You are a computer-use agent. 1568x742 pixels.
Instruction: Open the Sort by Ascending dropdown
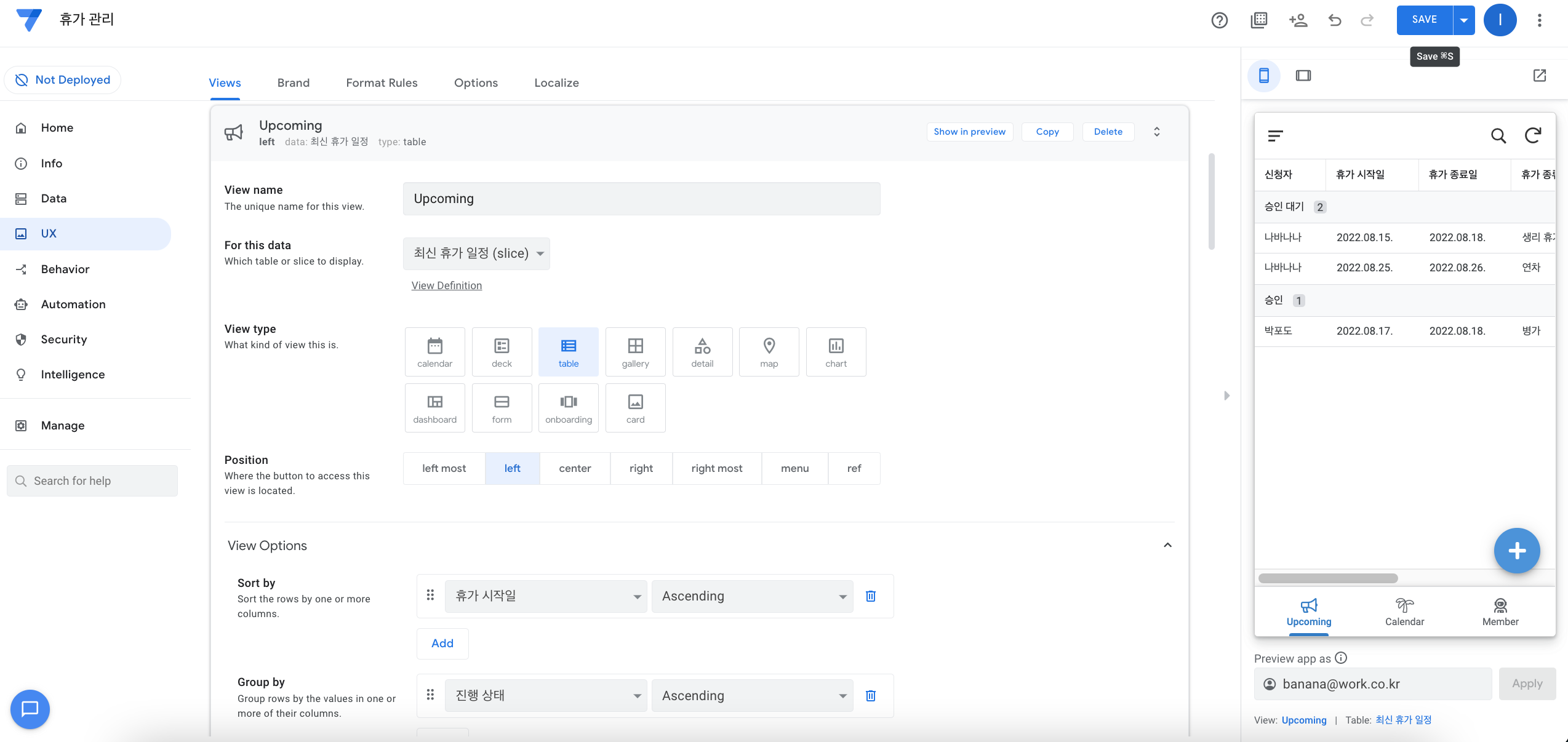[x=752, y=596]
